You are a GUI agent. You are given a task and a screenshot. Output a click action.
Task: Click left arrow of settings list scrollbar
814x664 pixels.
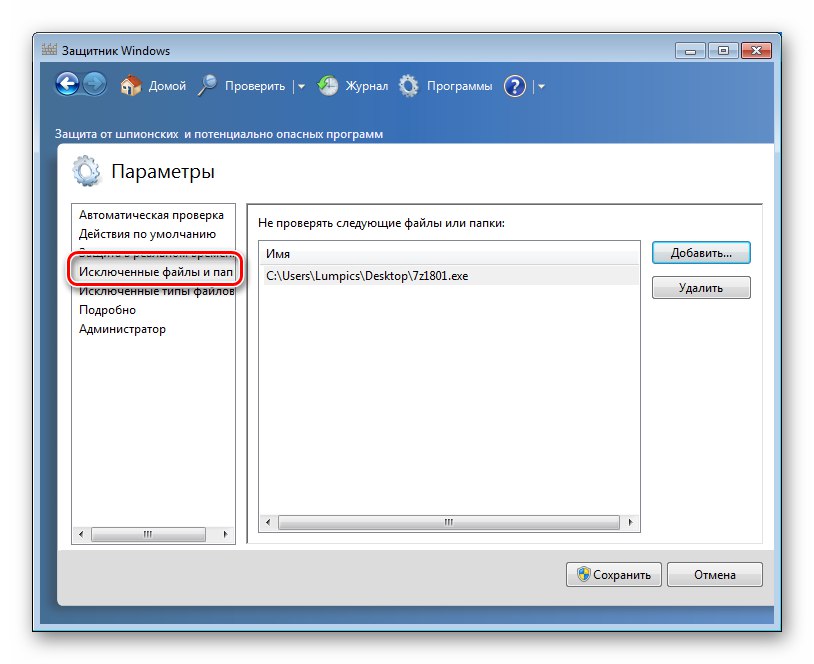(81, 534)
